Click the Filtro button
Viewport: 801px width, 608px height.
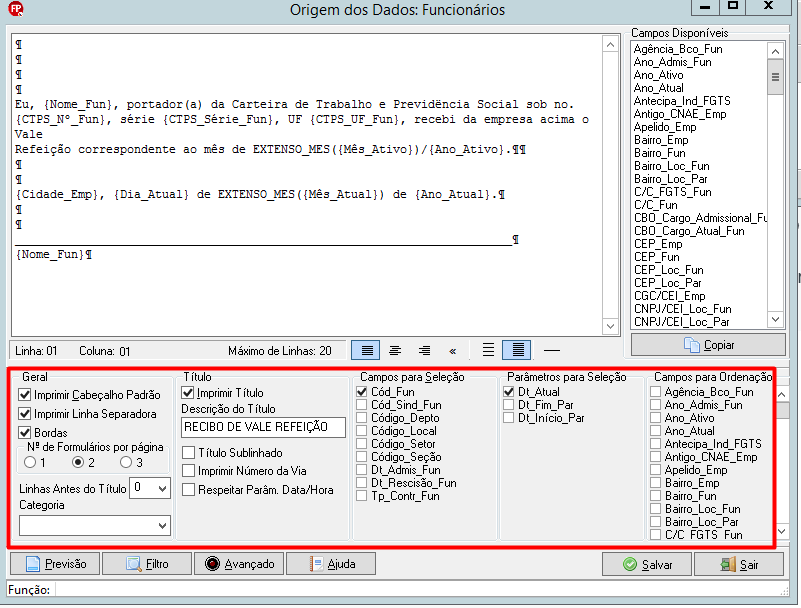147,564
